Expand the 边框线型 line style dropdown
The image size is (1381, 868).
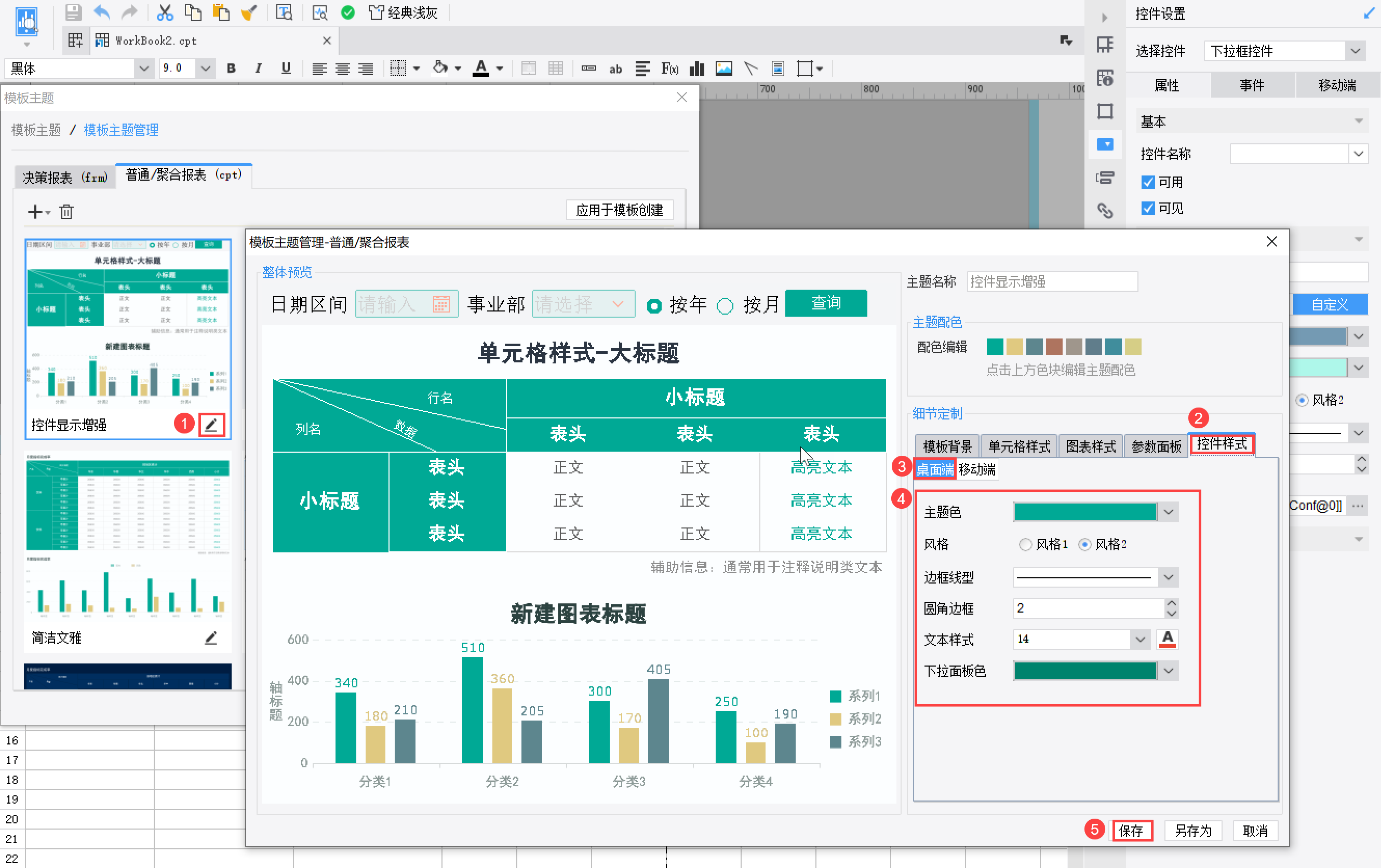pos(1168,577)
